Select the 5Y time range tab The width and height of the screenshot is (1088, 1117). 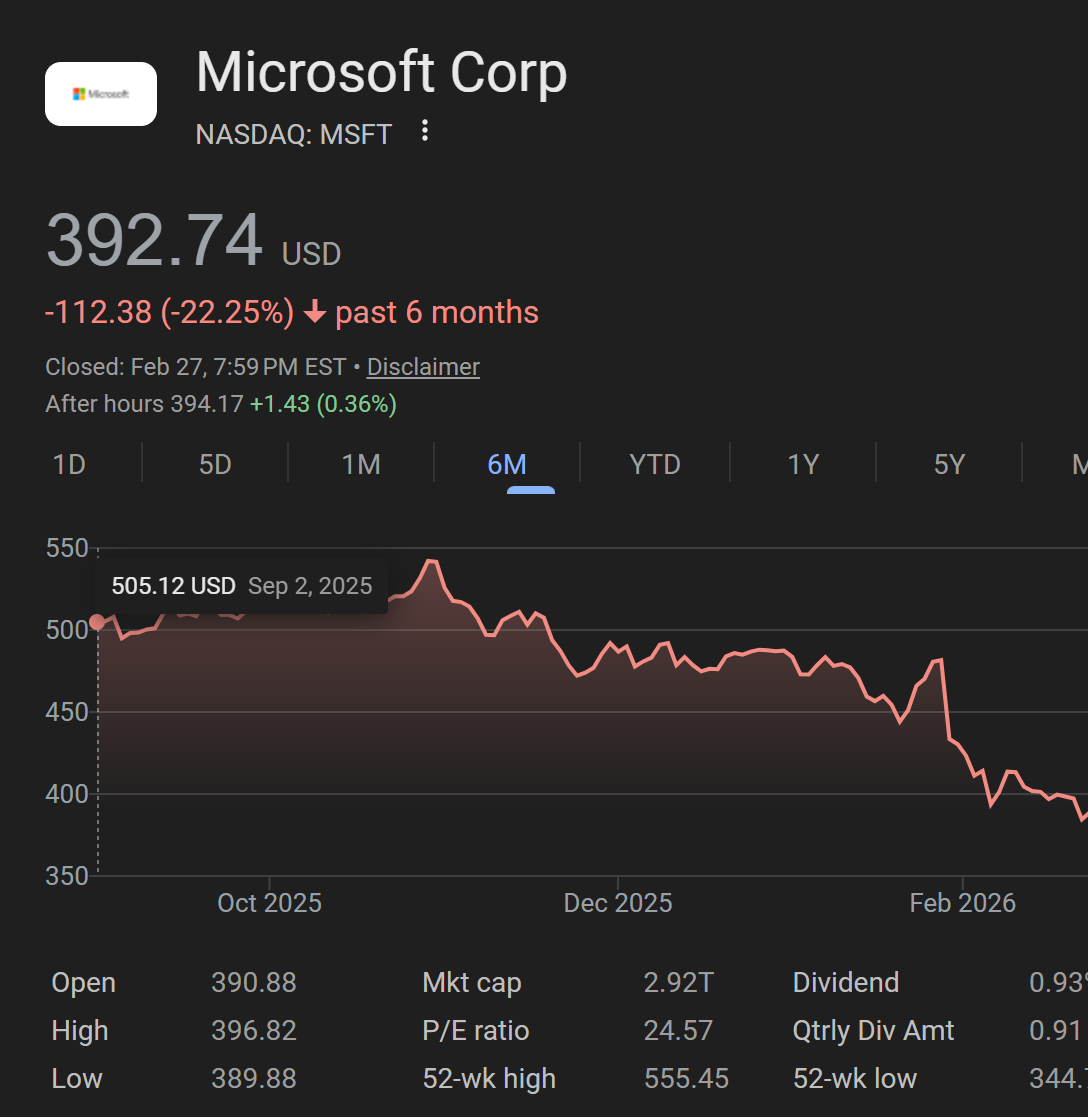pos(949,465)
